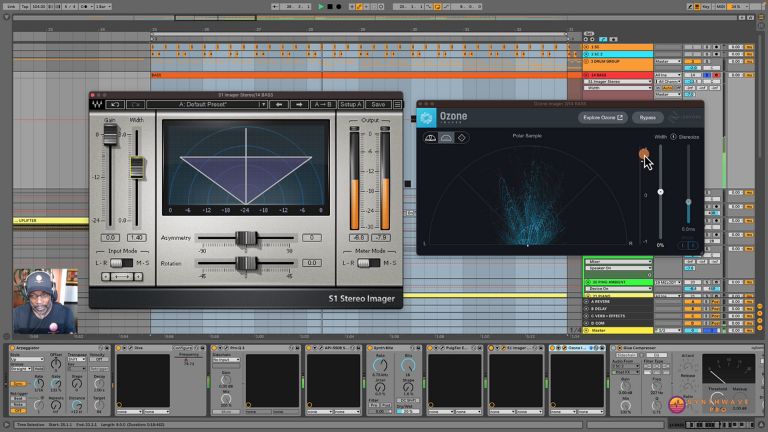Click the Arpeggiator Rate knob

pos(39,385)
